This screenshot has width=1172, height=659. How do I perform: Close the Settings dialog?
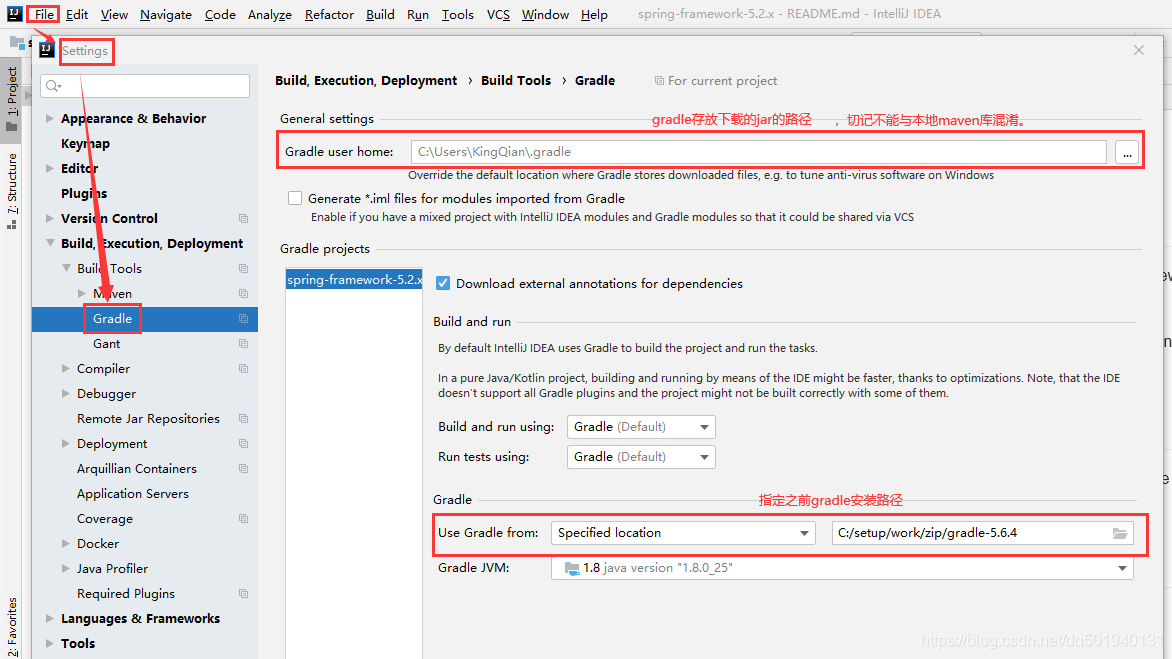point(1138,50)
